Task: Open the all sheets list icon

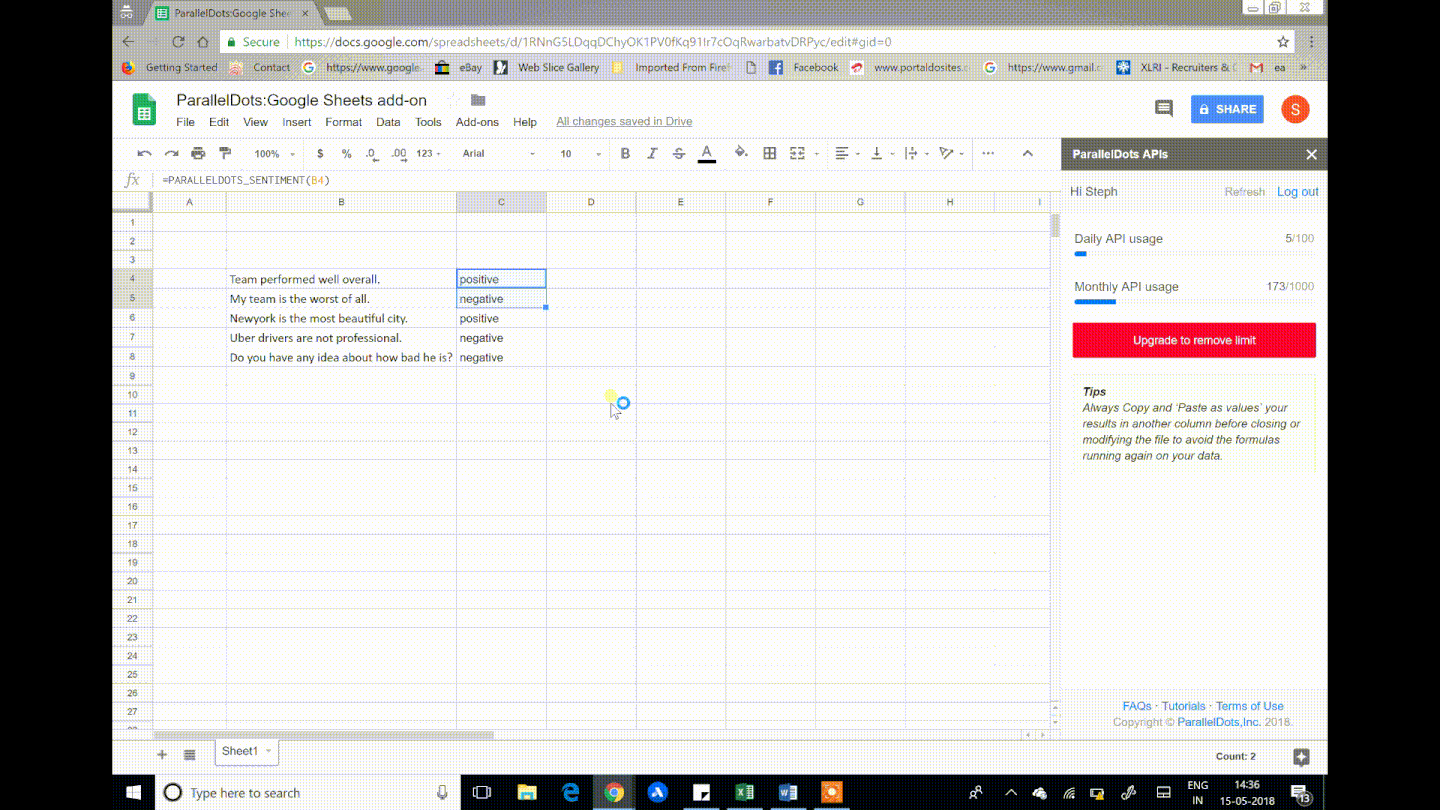Action: 189,754
